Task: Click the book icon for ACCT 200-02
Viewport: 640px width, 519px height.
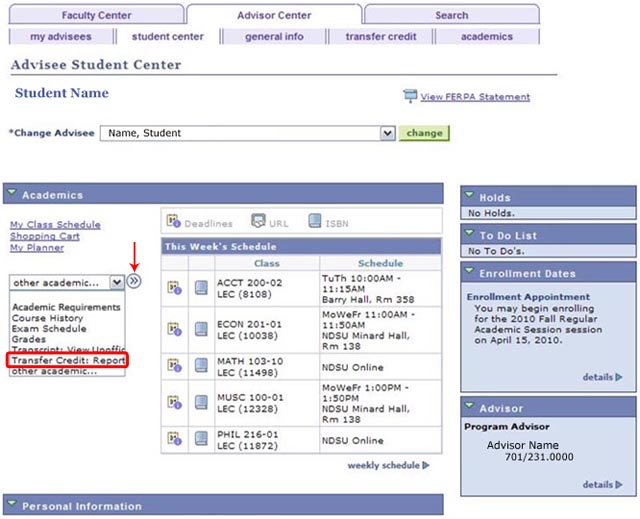Action: (201, 287)
